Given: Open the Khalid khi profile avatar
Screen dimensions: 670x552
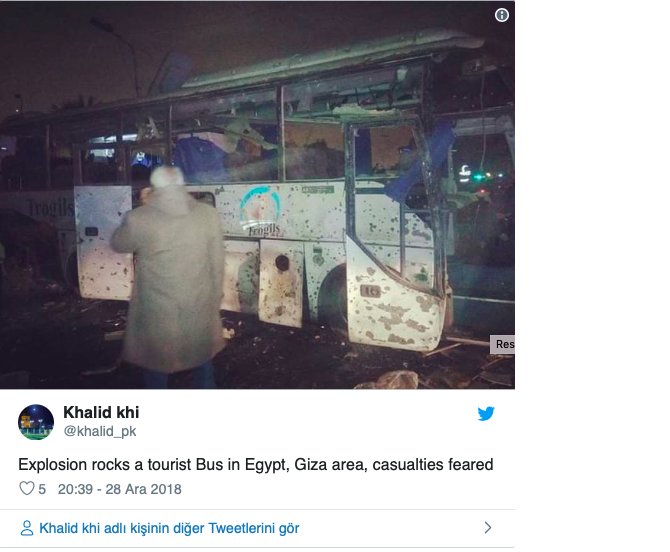Looking at the screenshot, I should pyautogui.click(x=36, y=422).
